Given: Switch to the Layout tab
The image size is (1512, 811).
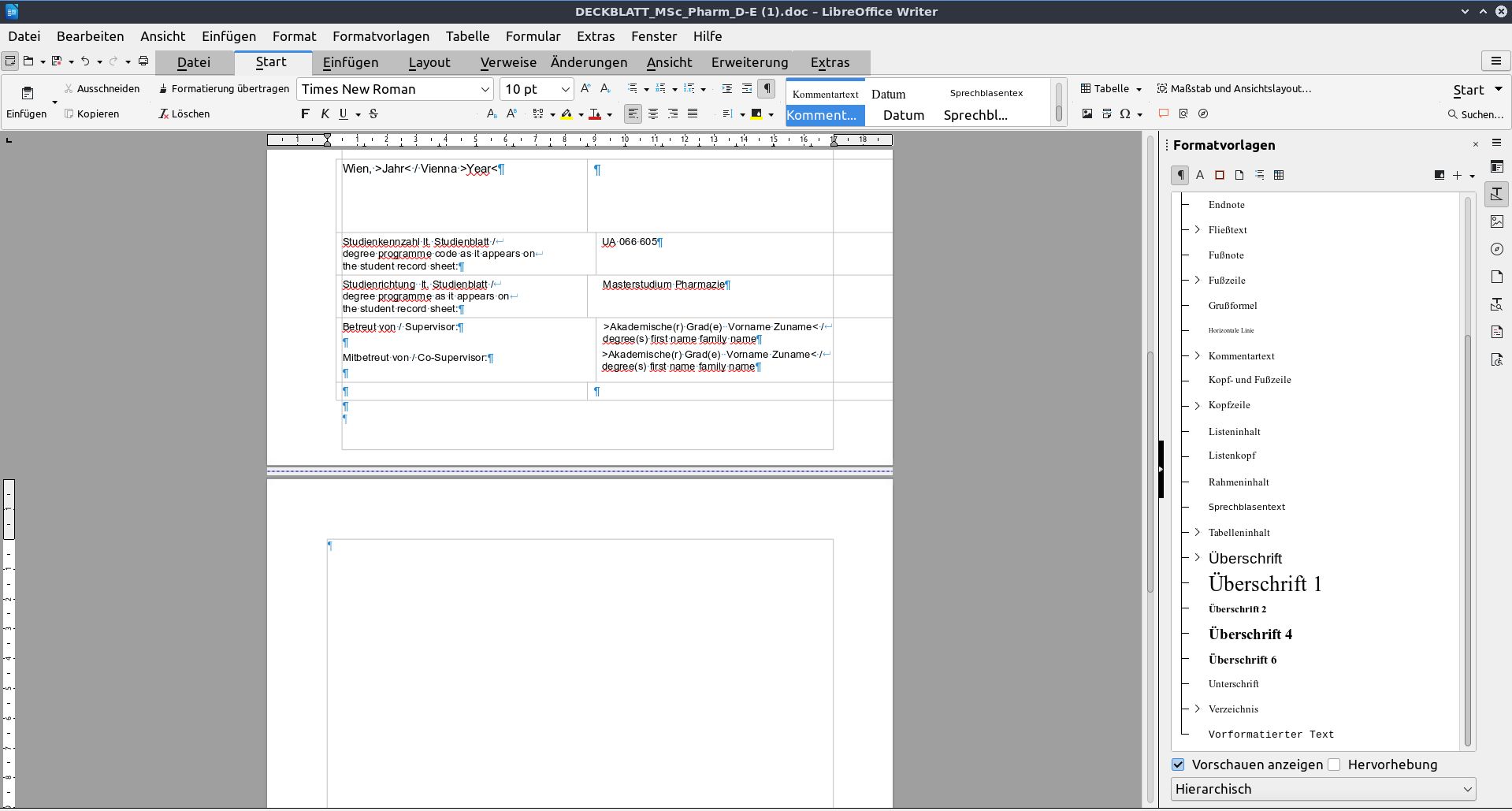Looking at the screenshot, I should coord(429,62).
